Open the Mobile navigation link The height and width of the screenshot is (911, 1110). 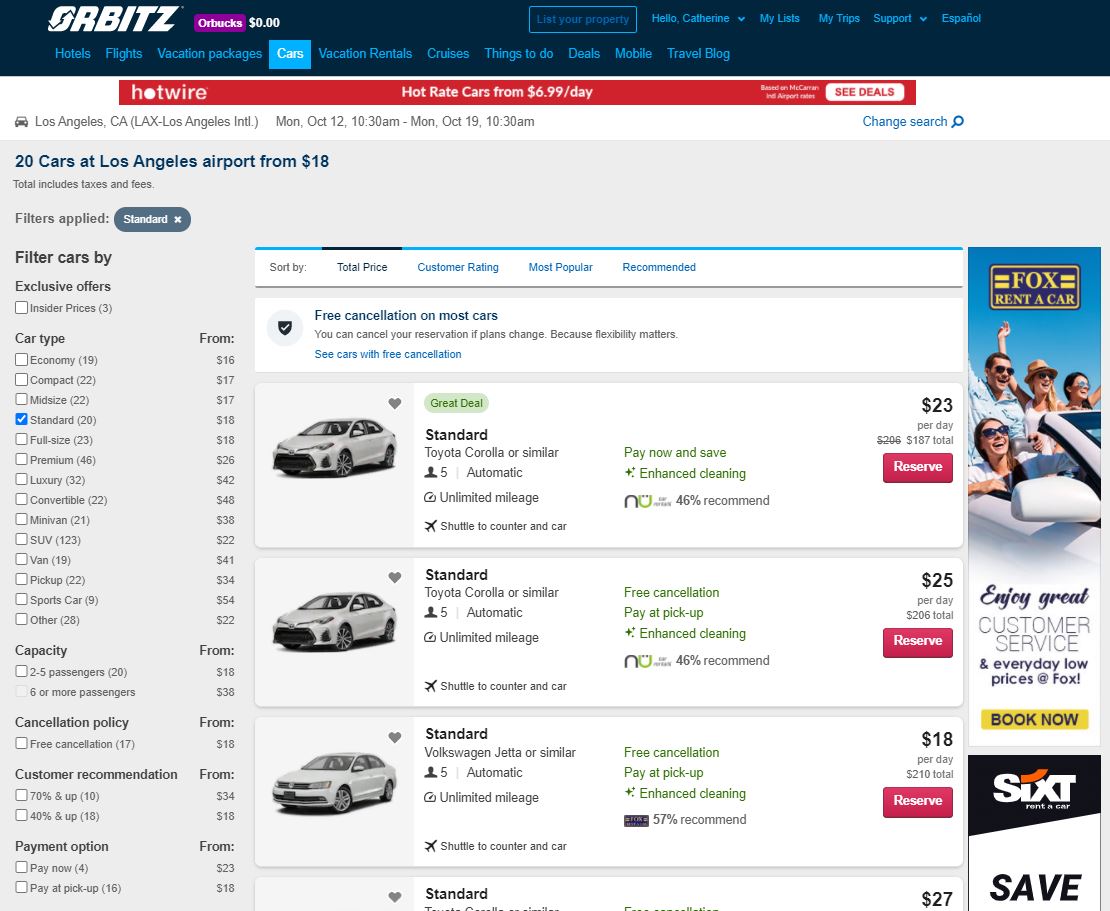pyautogui.click(x=633, y=54)
